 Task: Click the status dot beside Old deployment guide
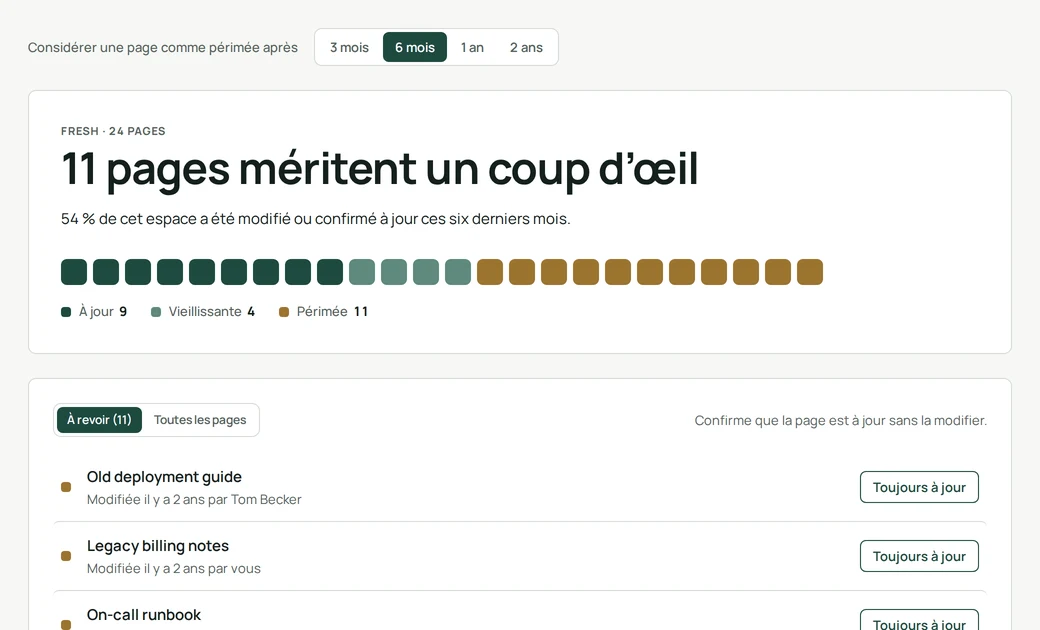[66, 487]
